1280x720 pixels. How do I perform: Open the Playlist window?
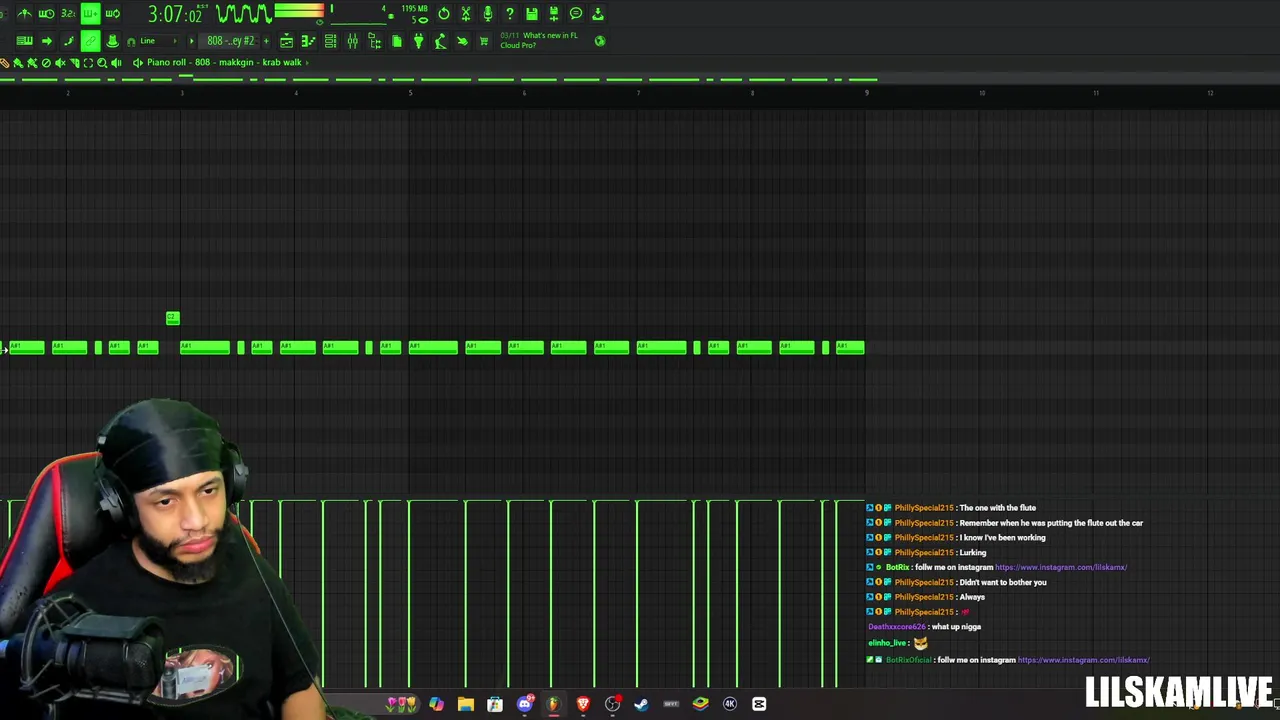[286, 41]
